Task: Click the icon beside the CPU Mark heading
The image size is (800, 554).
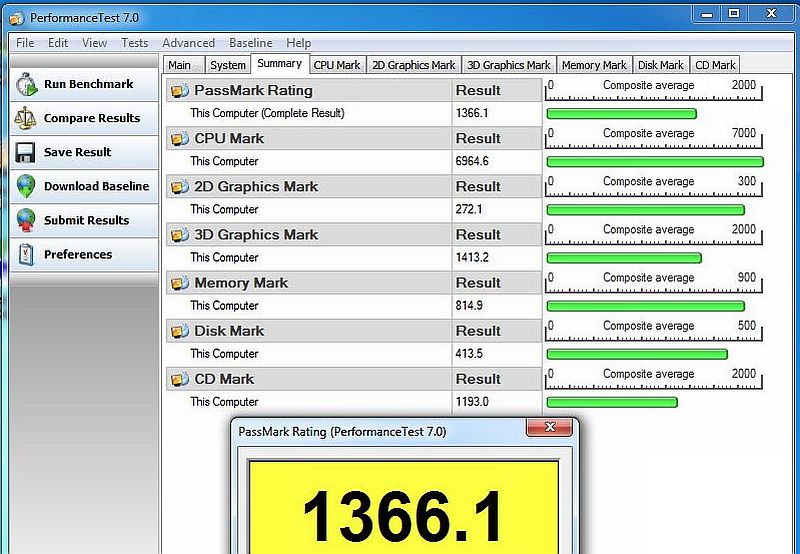Action: coord(180,139)
